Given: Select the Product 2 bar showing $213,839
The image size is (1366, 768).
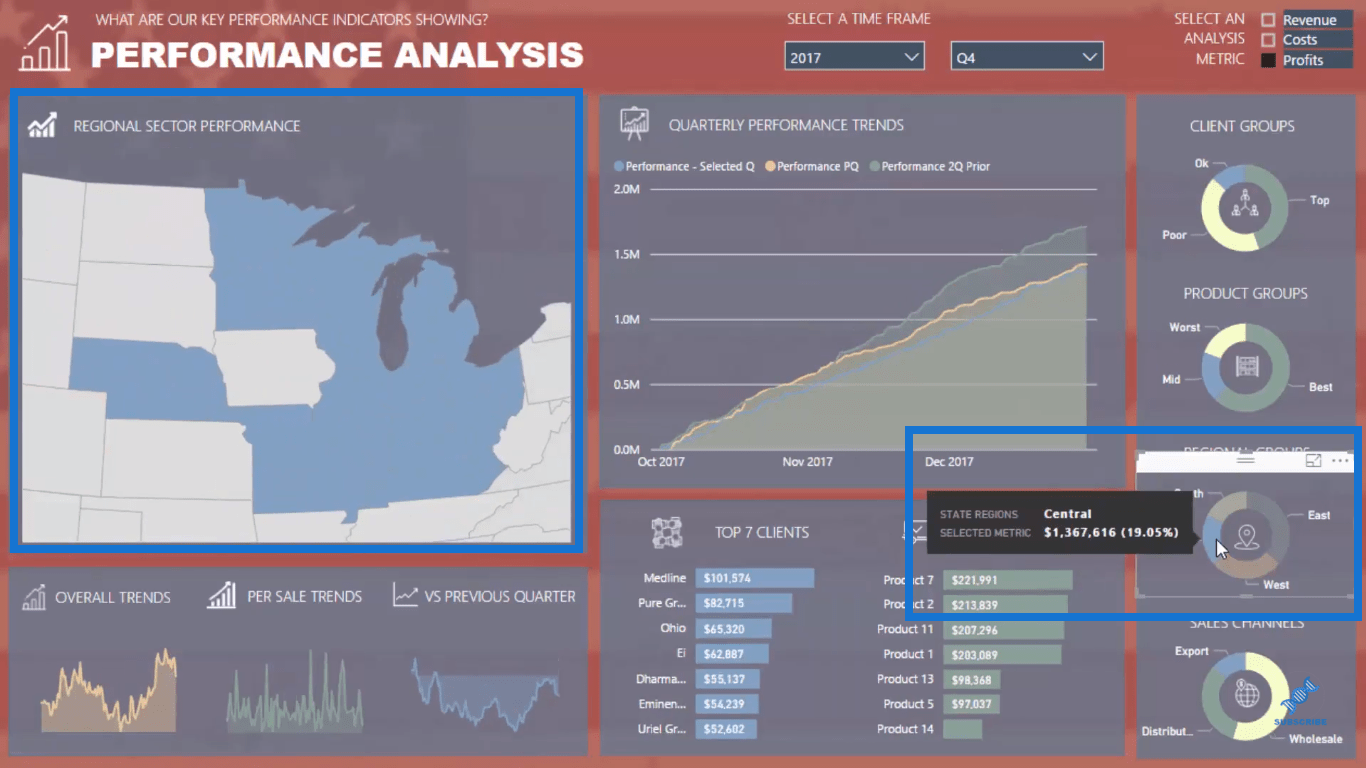Looking at the screenshot, I should tap(1005, 604).
